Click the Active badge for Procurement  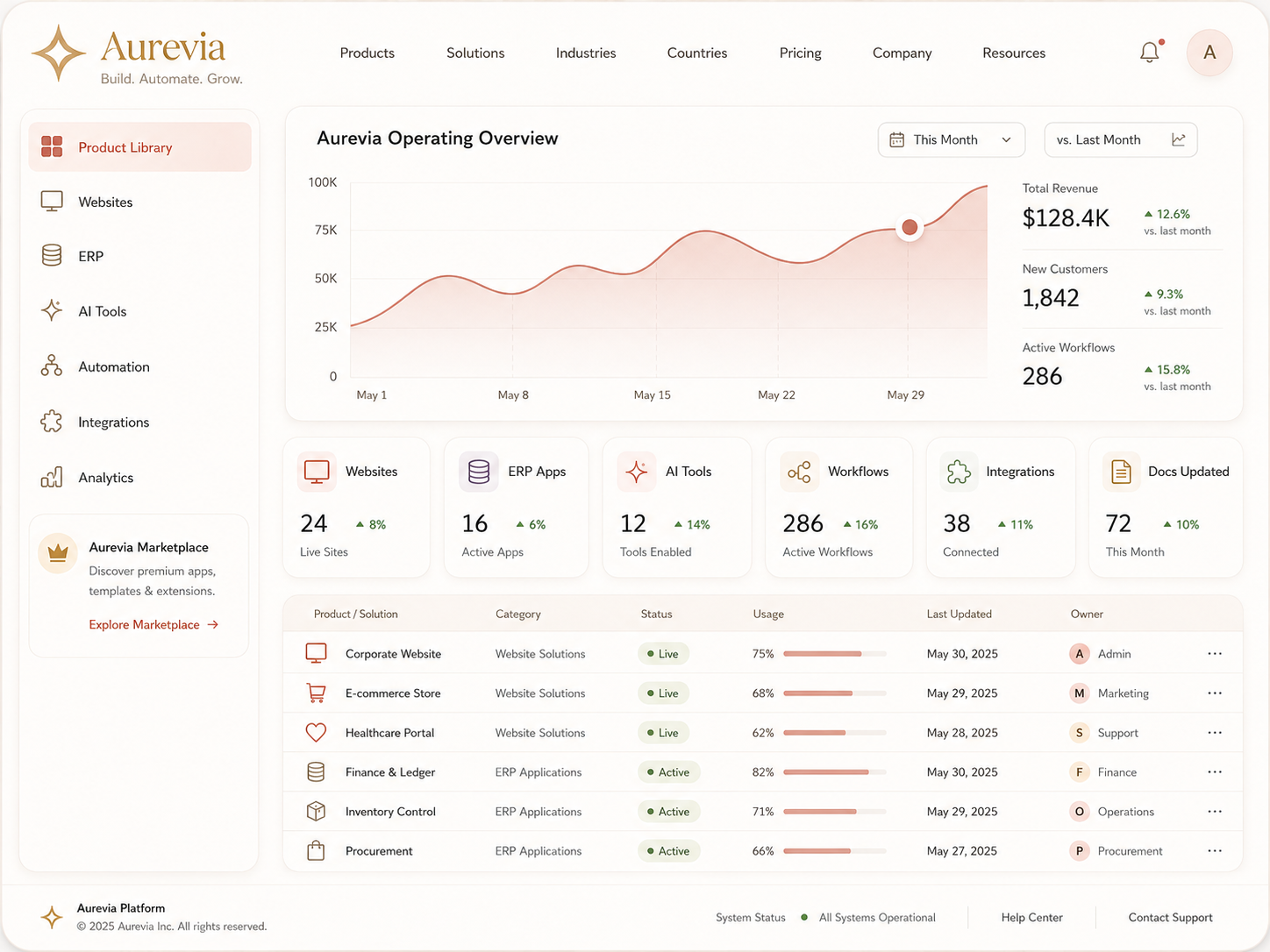668,850
